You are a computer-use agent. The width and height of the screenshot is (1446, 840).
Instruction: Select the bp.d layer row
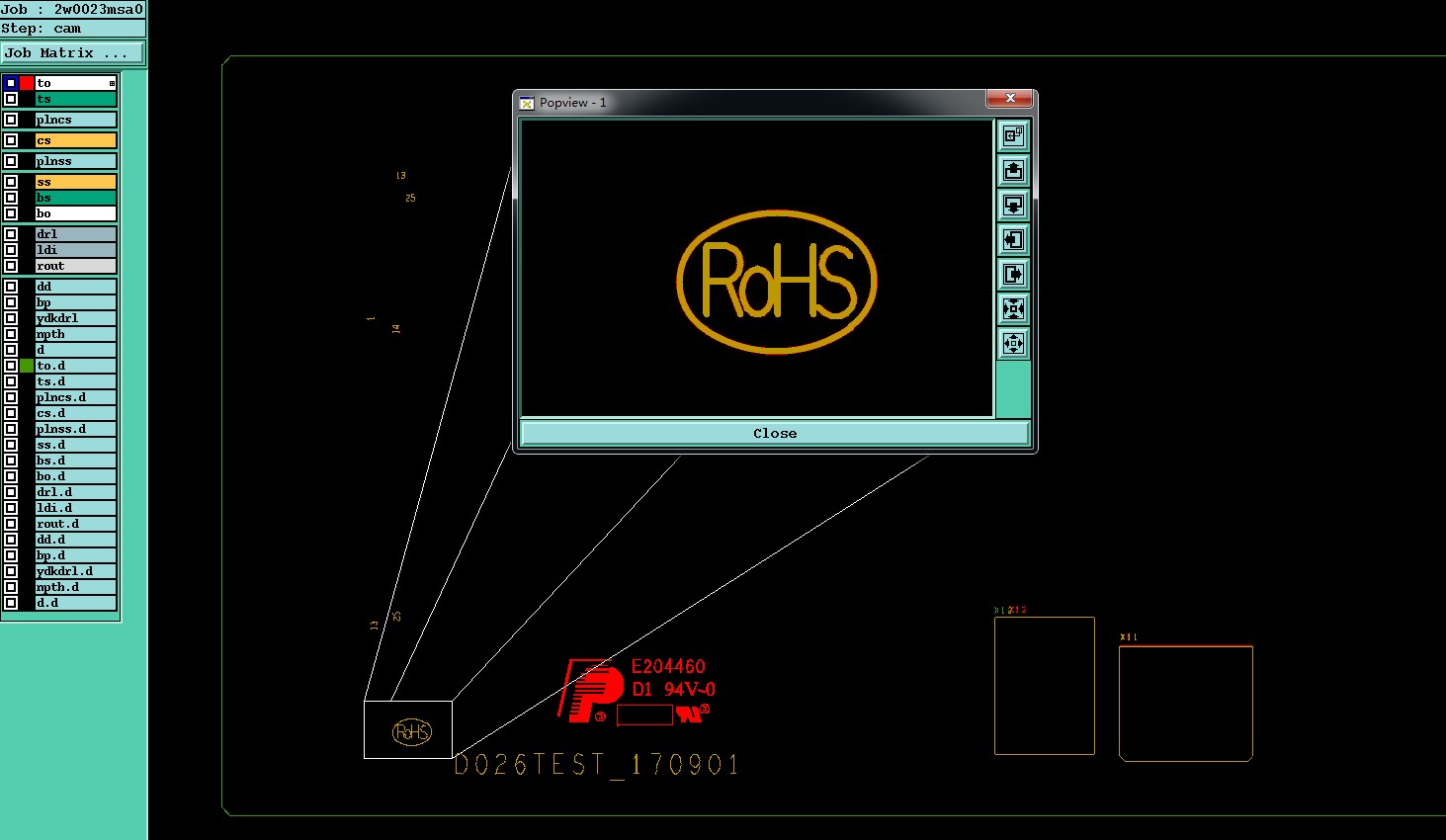coord(76,555)
